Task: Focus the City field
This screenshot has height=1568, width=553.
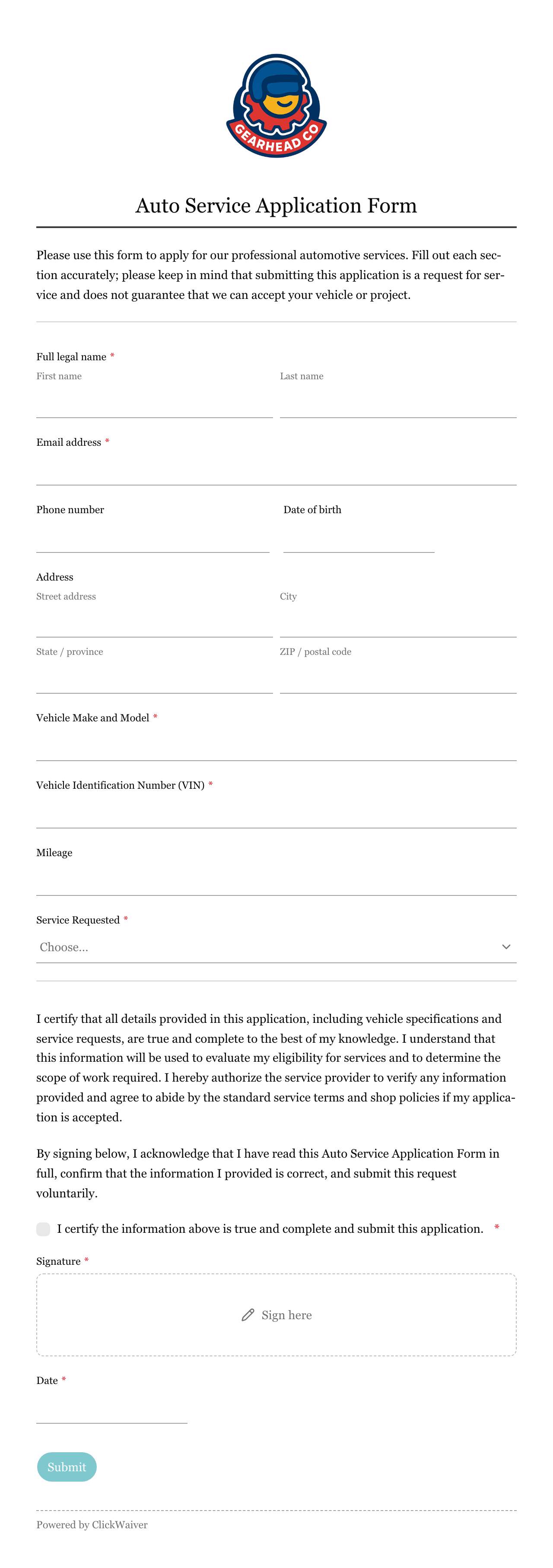Action: 398,622
